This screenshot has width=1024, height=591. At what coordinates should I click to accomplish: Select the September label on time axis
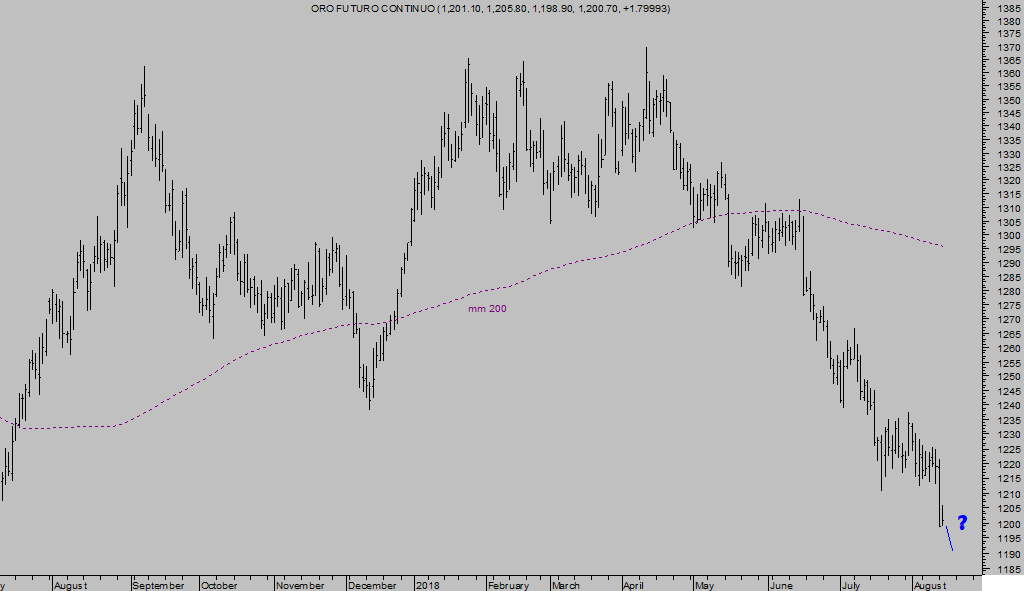point(159,585)
